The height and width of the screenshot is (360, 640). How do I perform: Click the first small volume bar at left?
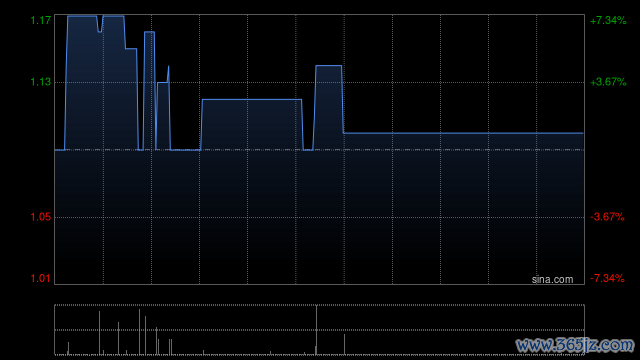(68, 348)
